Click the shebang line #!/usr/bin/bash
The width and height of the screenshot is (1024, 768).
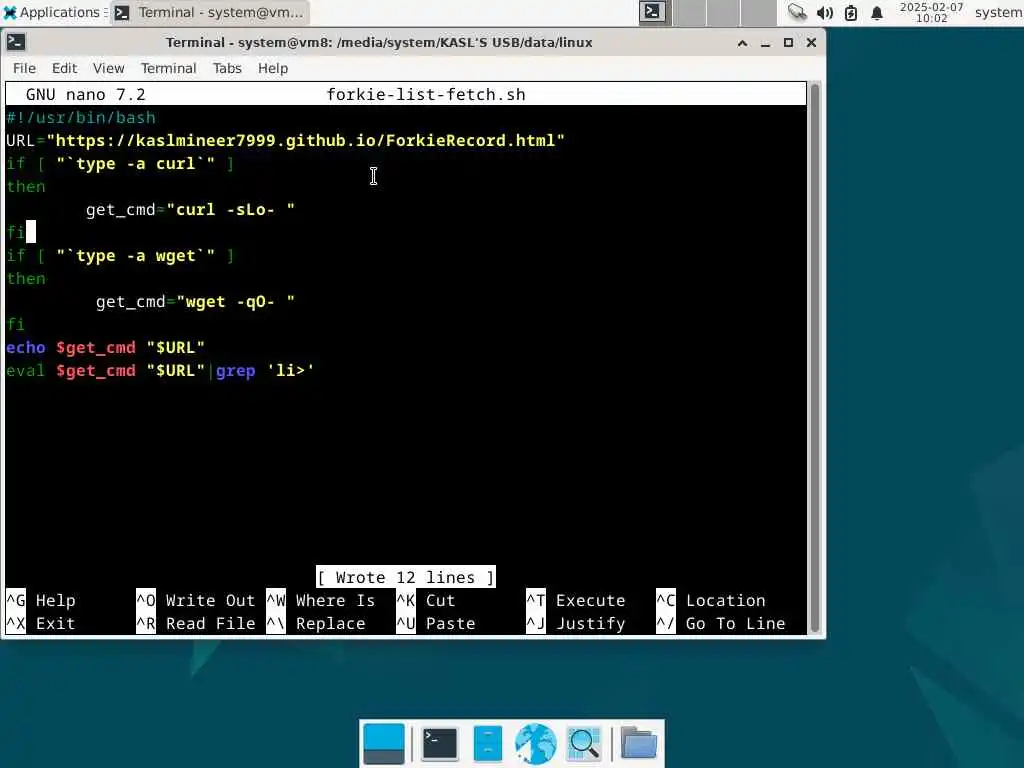point(81,118)
